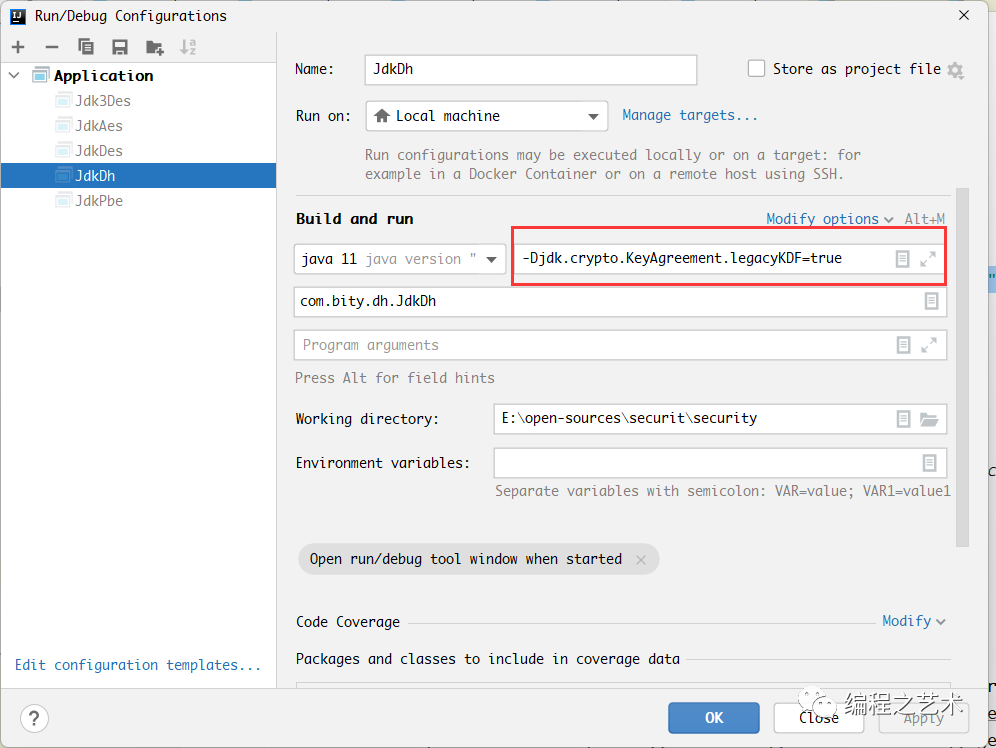Viewport: 996px width, 748px height.
Task: Open the Code Coverage Modify dropdown
Action: [913, 621]
